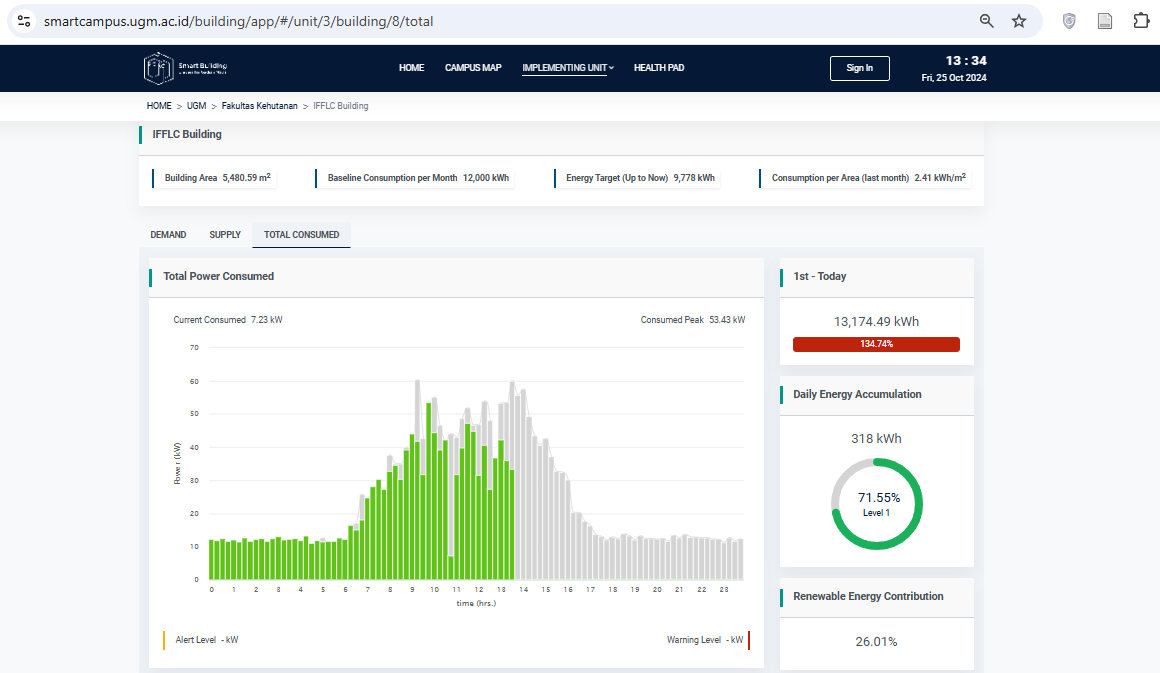Open the HEALTH PAD menu item
The height and width of the screenshot is (673, 1160).
(x=659, y=68)
